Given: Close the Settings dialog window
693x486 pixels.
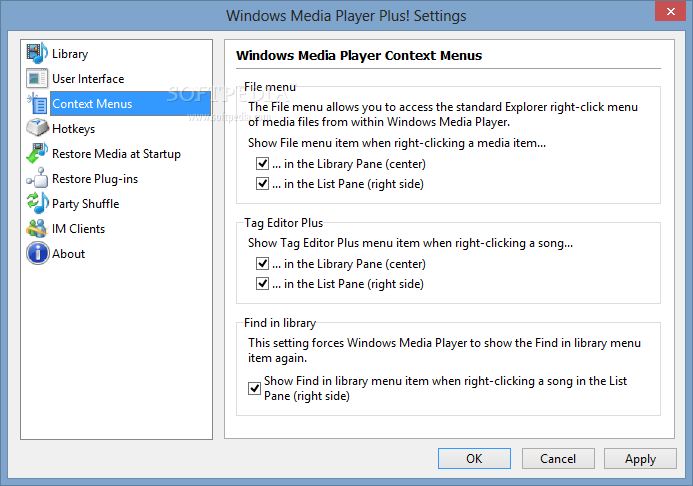Looking at the screenshot, I should click(671, 11).
